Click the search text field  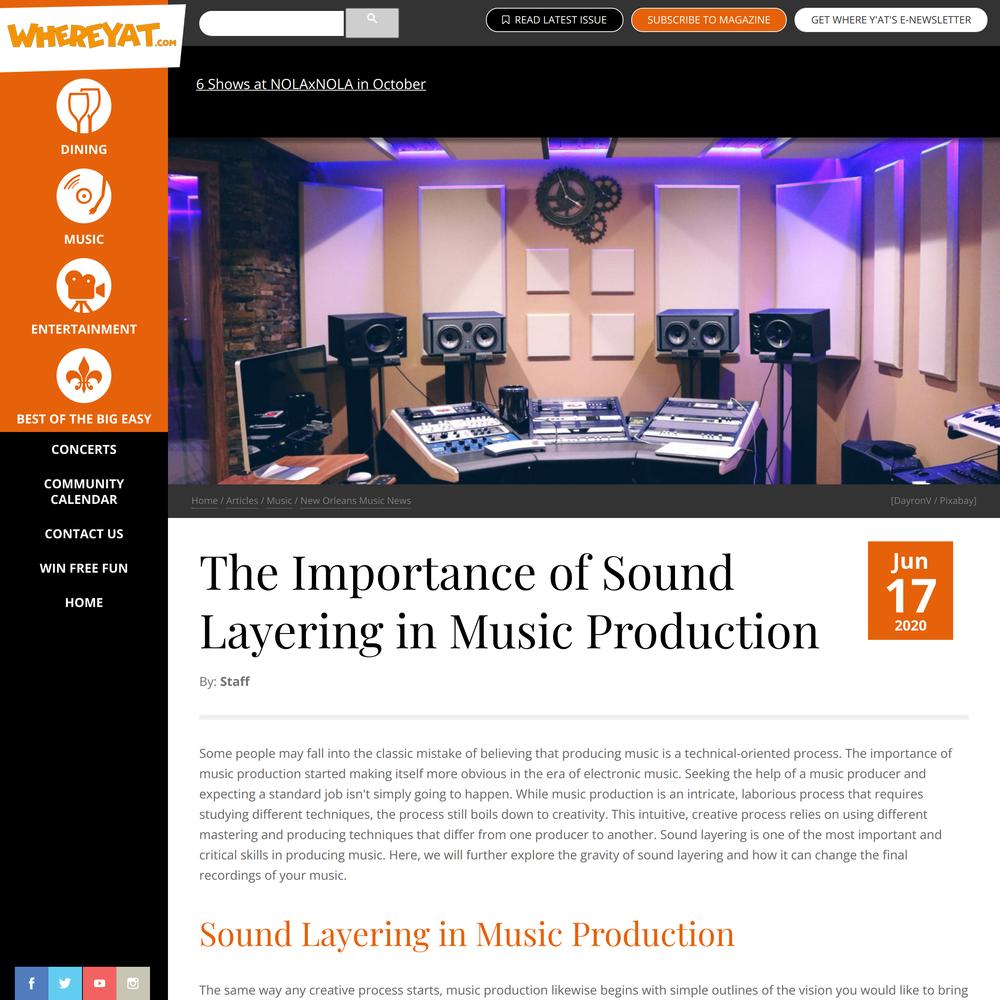[x=272, y=24]
